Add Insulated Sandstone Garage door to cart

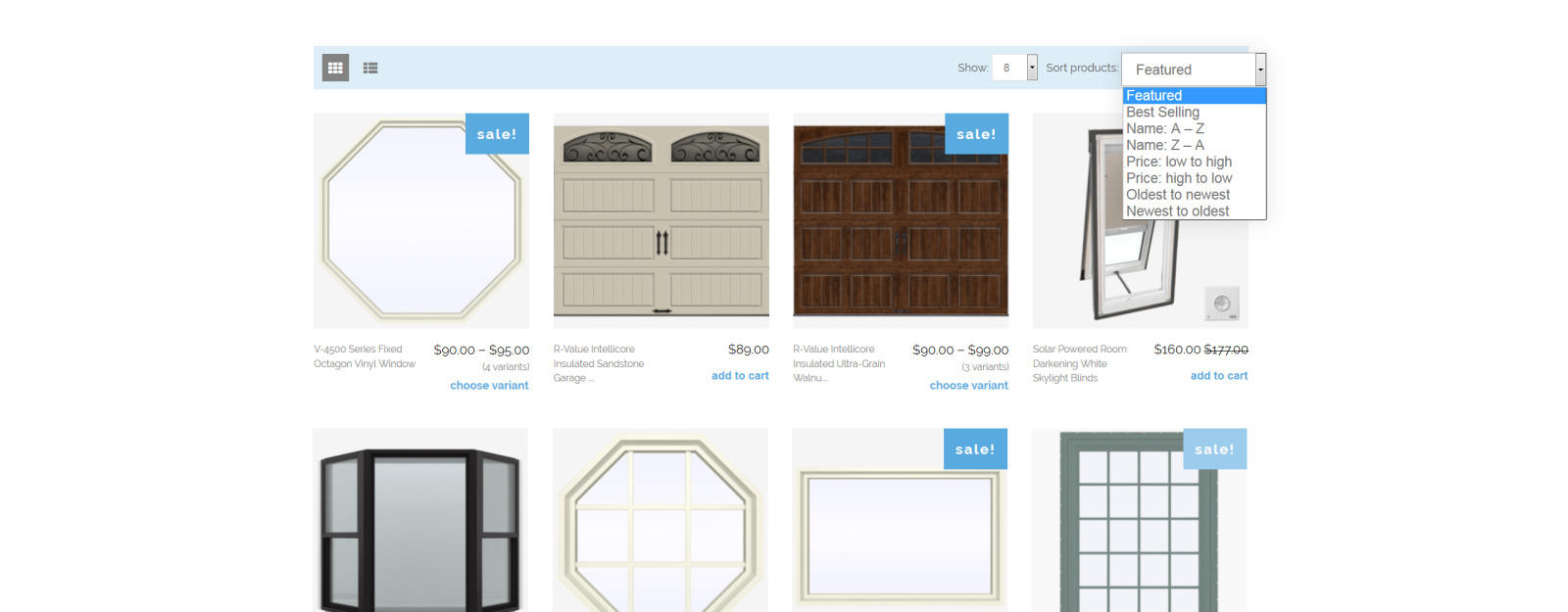[740, 376]
